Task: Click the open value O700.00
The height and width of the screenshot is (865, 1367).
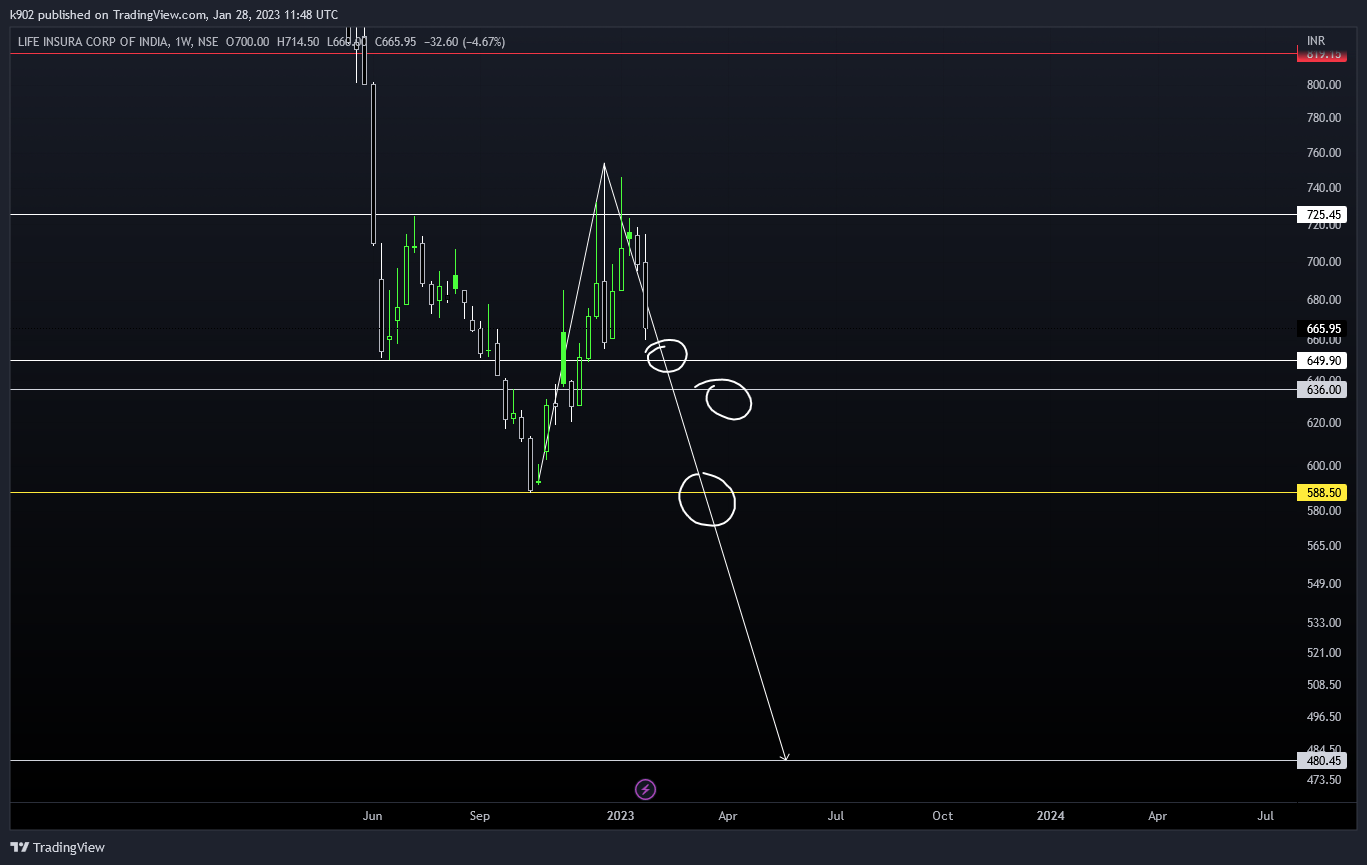Action: (x=248, y=42)
